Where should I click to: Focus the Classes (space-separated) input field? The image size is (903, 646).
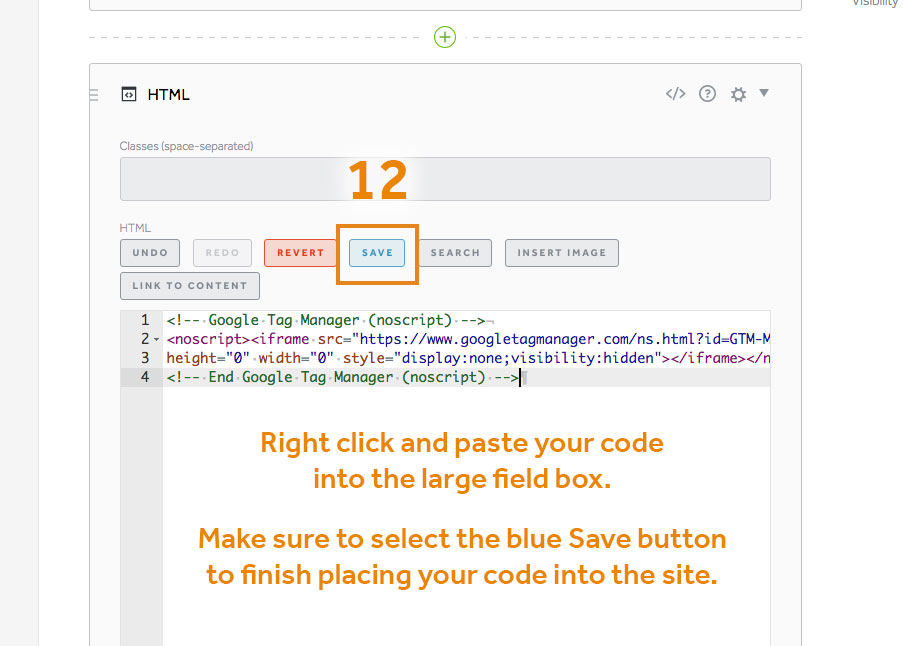pyautogui.click(x=445, y=179)
